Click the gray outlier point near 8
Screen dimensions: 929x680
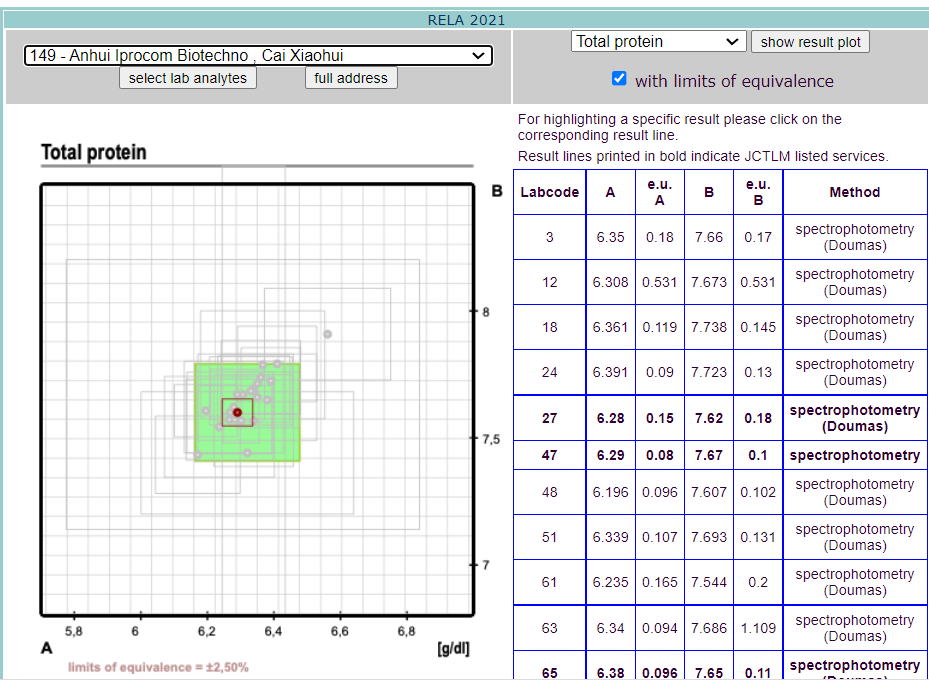[x=327, y=334]
